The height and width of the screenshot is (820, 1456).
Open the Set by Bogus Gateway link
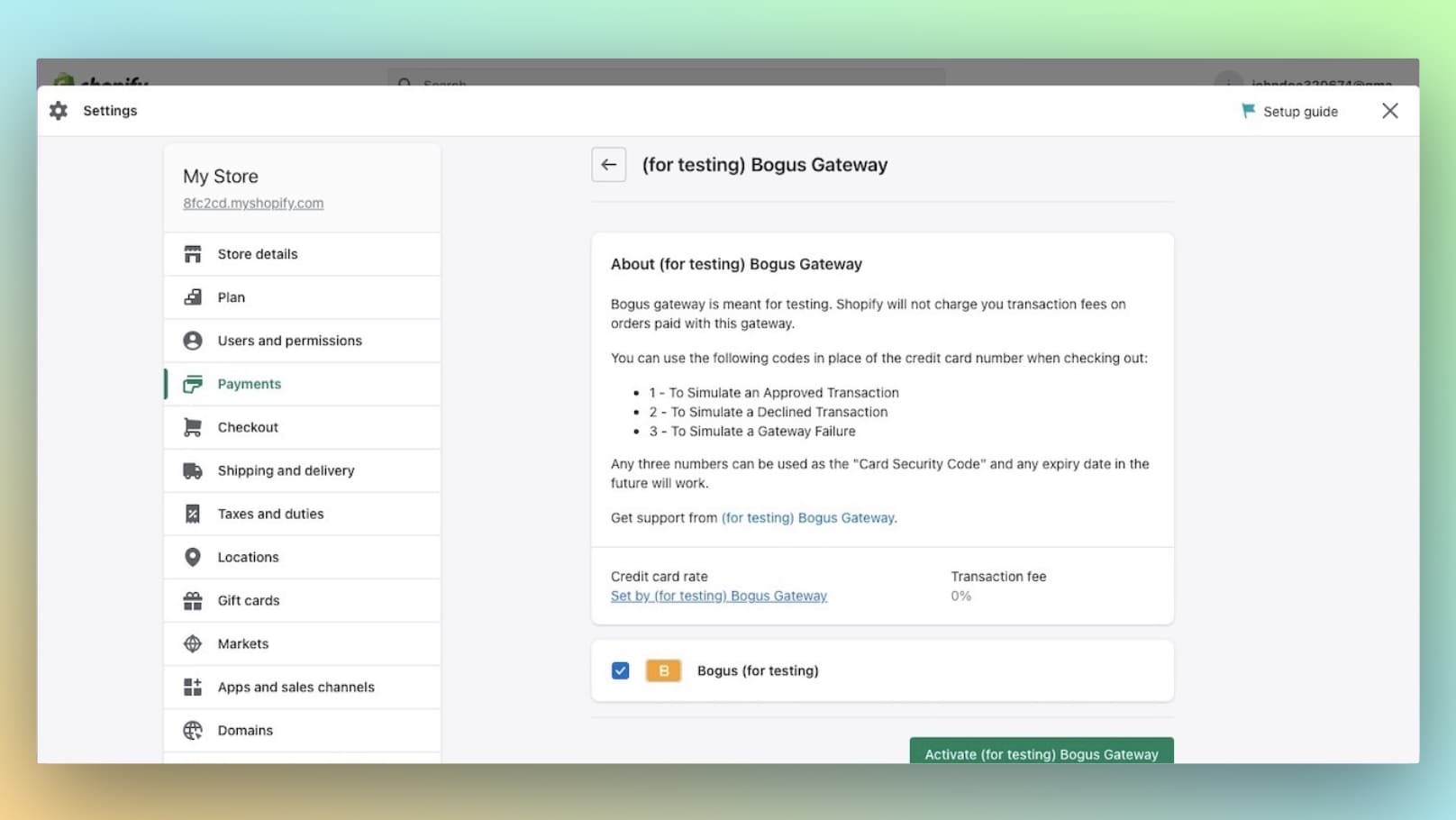[718, 596]
